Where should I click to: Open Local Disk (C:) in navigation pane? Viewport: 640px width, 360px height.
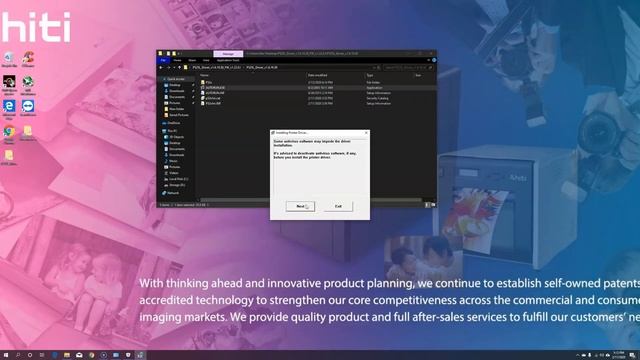pyautogui.click(x=178, y=179)
